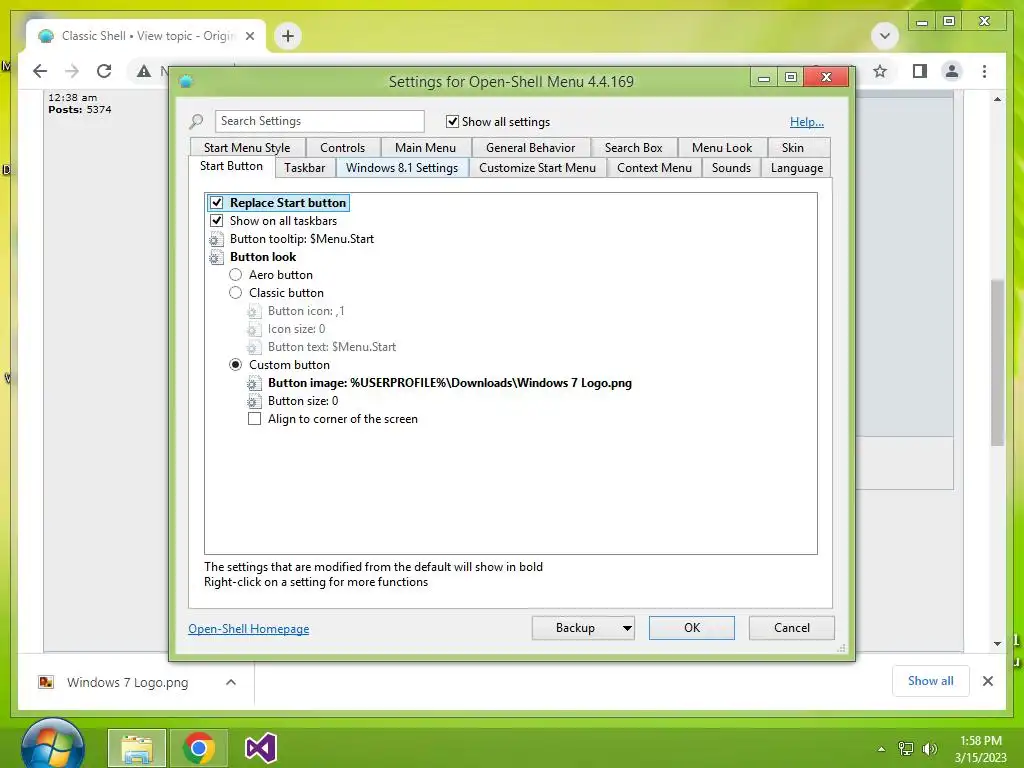The height and width of the screenshot is (768, 1024).
Task: Open the Language tab
Action: (x=796, y=168)
